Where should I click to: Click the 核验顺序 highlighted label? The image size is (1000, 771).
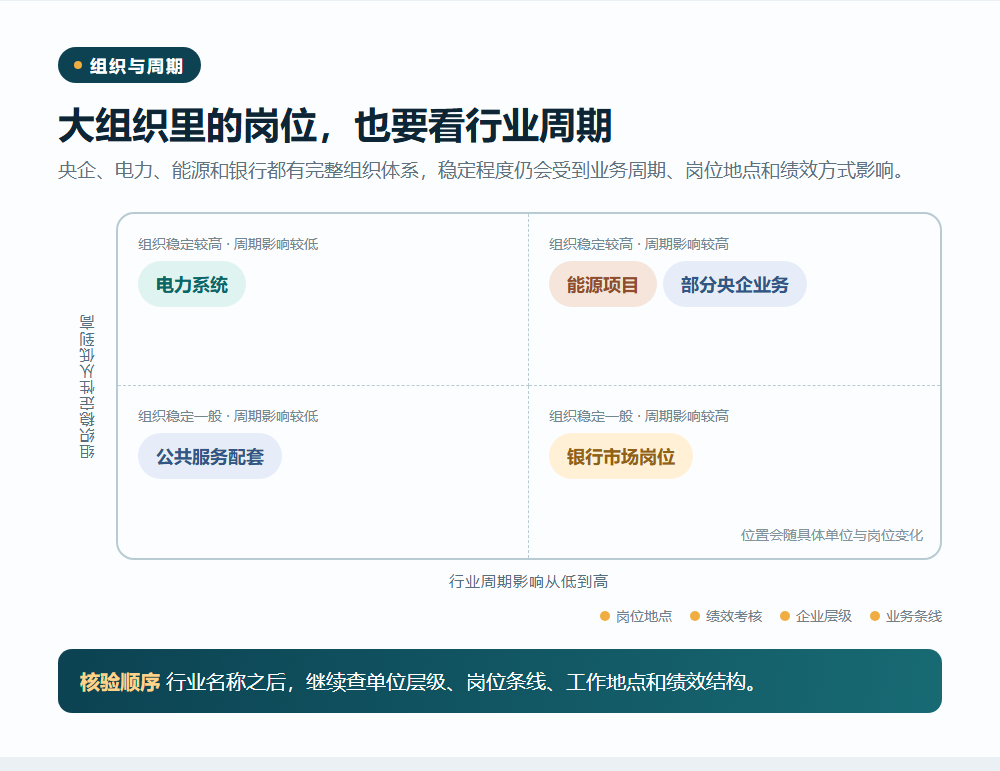coord(120,682)
